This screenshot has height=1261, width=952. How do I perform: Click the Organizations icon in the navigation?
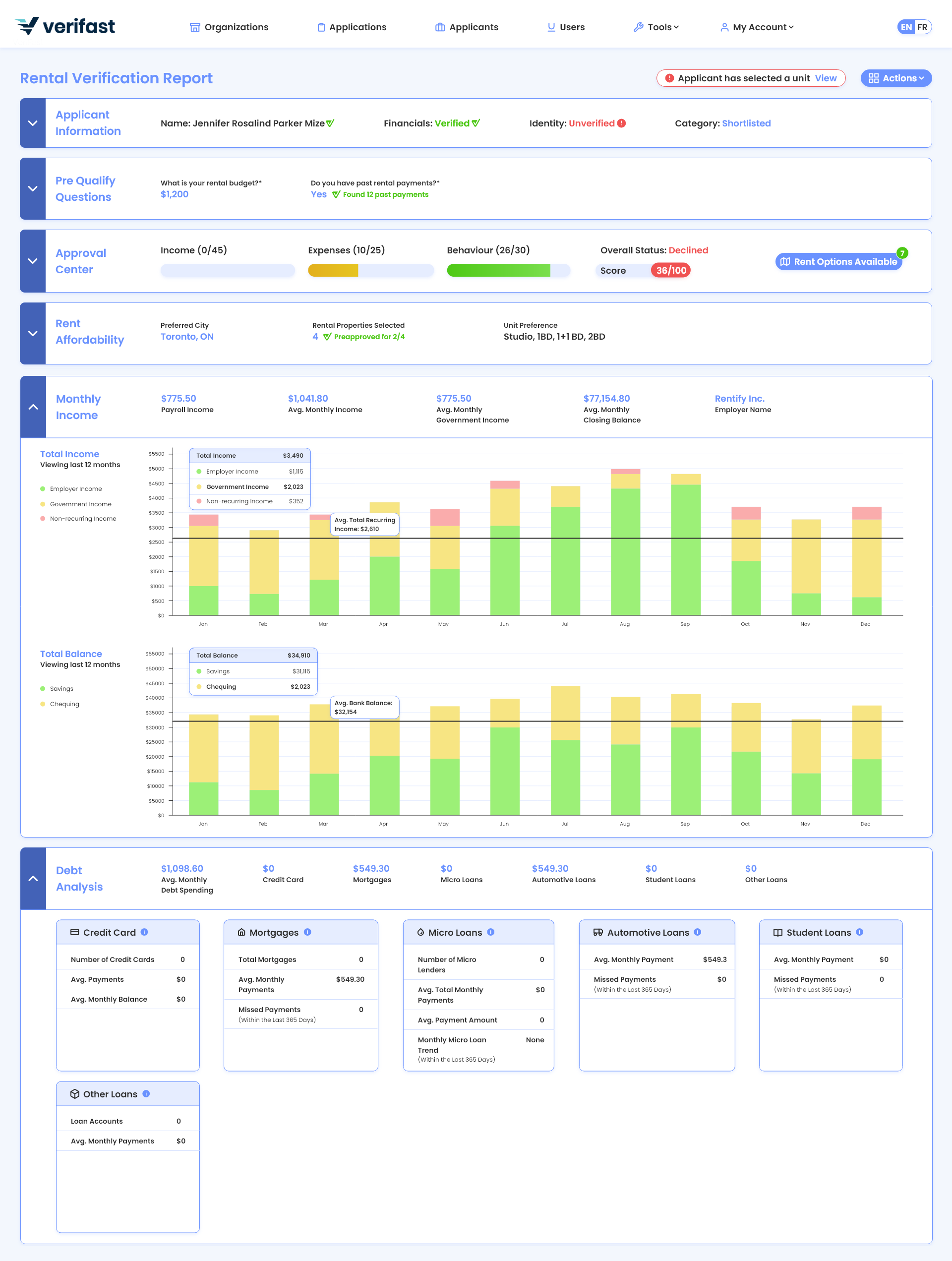pos(194,27)
